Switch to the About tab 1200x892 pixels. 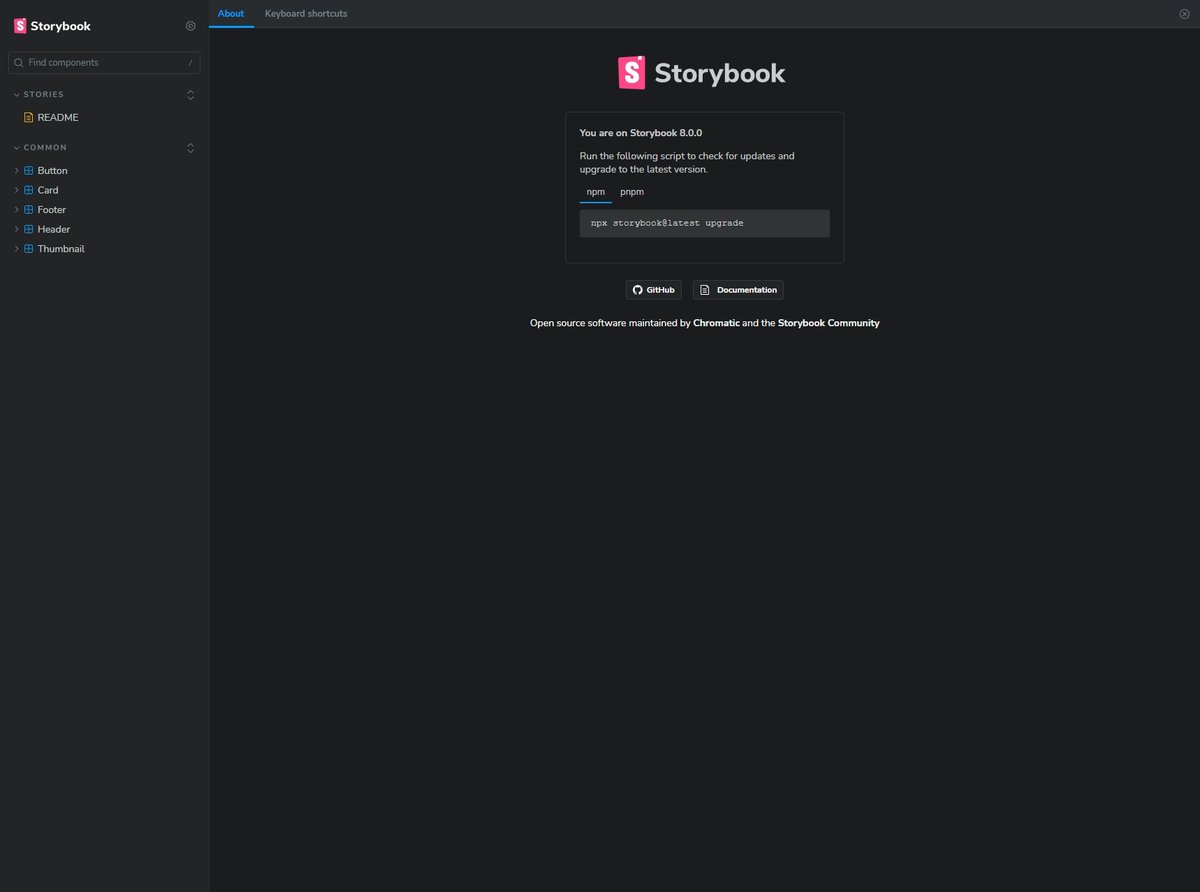tap(231, 14)
